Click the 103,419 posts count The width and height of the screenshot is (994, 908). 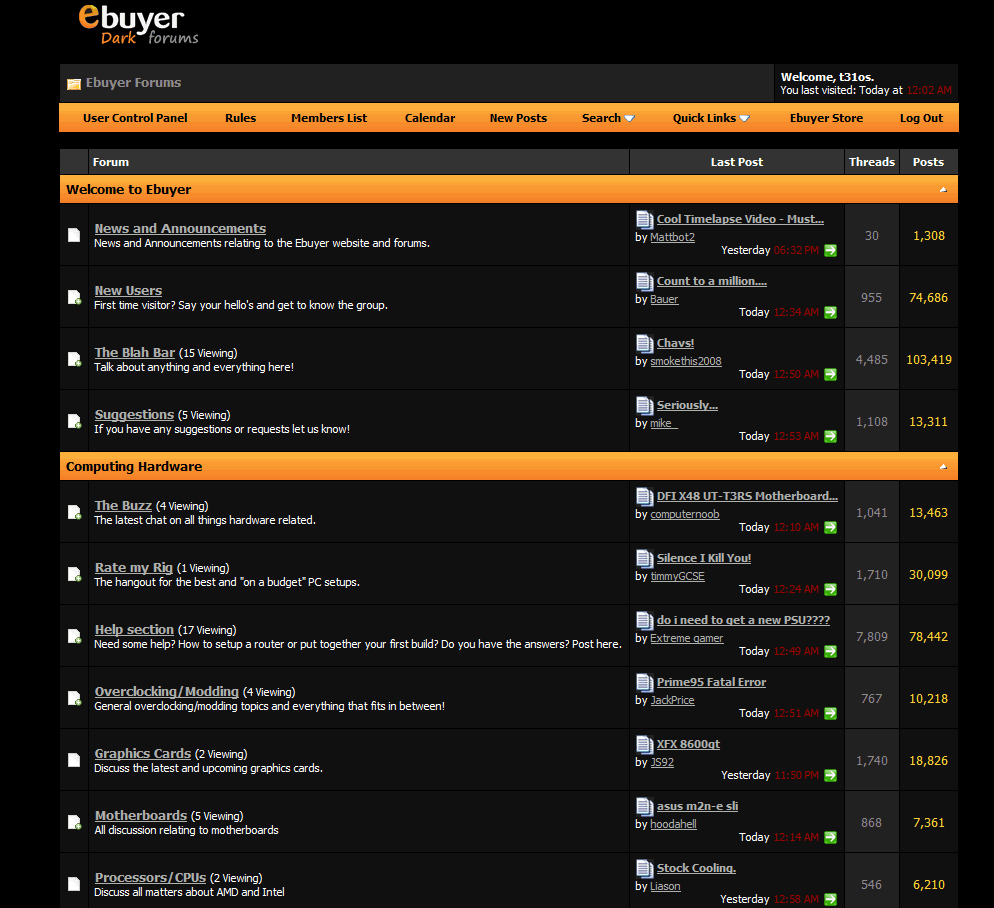(929, 360)
